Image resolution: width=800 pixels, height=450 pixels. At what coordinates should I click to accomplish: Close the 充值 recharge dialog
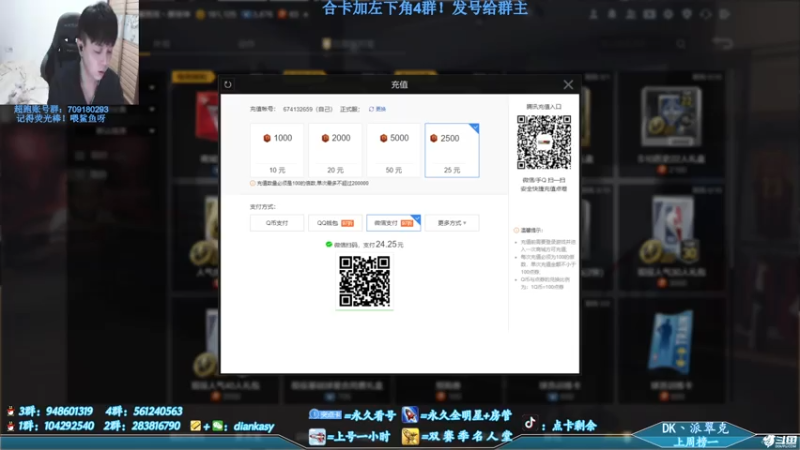[x=568, y=85]
